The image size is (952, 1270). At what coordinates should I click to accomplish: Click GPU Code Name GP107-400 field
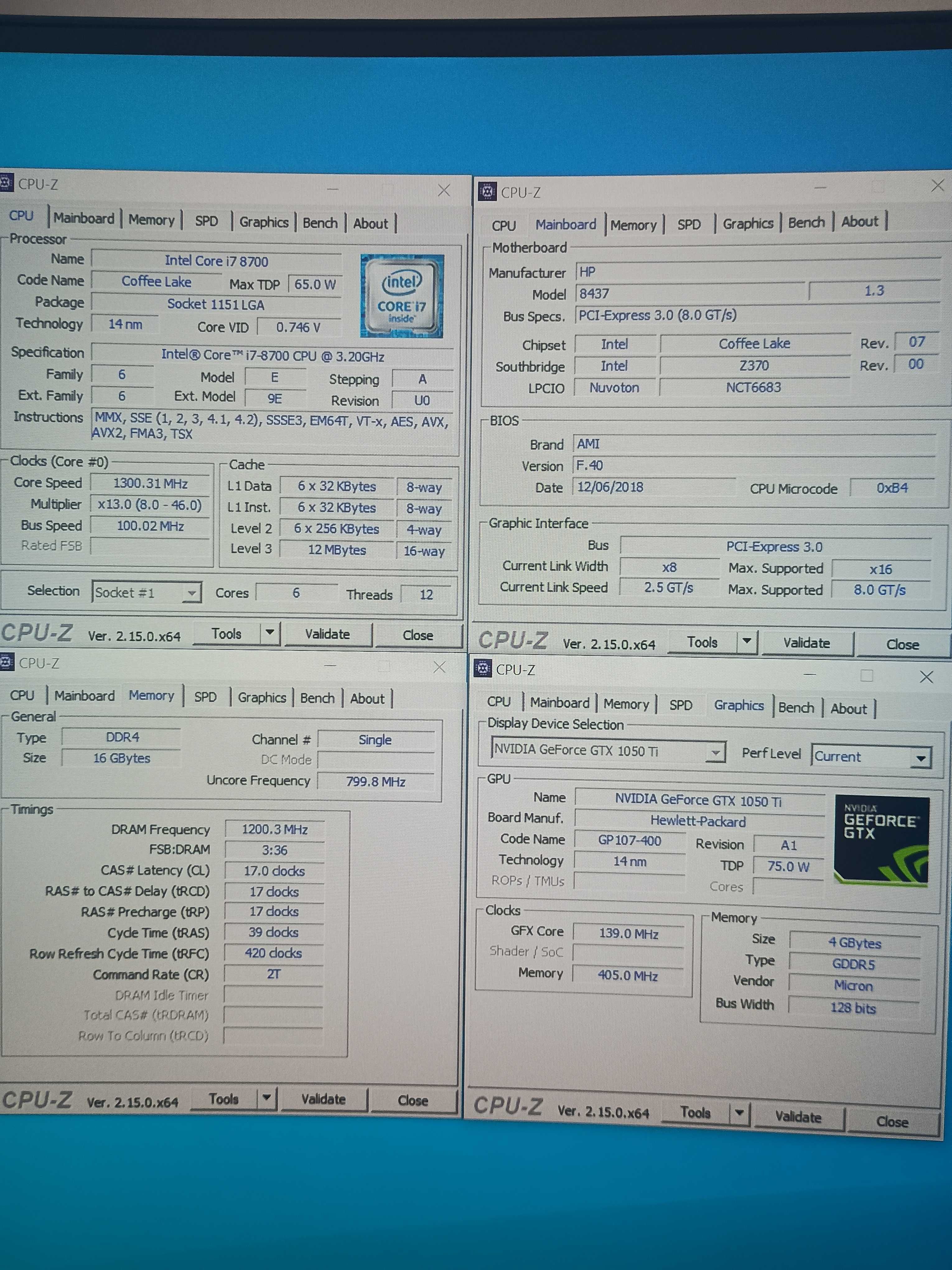pos(630,840)
